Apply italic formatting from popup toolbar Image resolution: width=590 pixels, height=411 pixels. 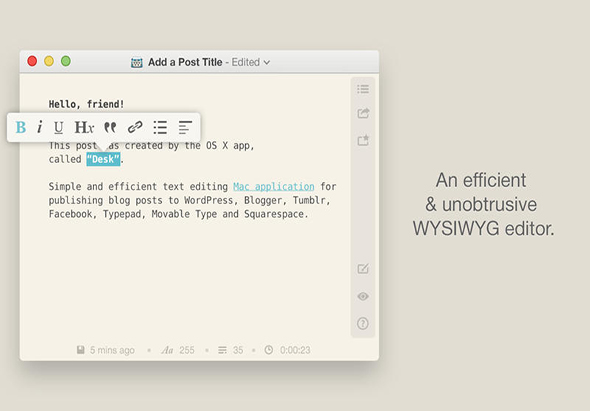[40, 127]
